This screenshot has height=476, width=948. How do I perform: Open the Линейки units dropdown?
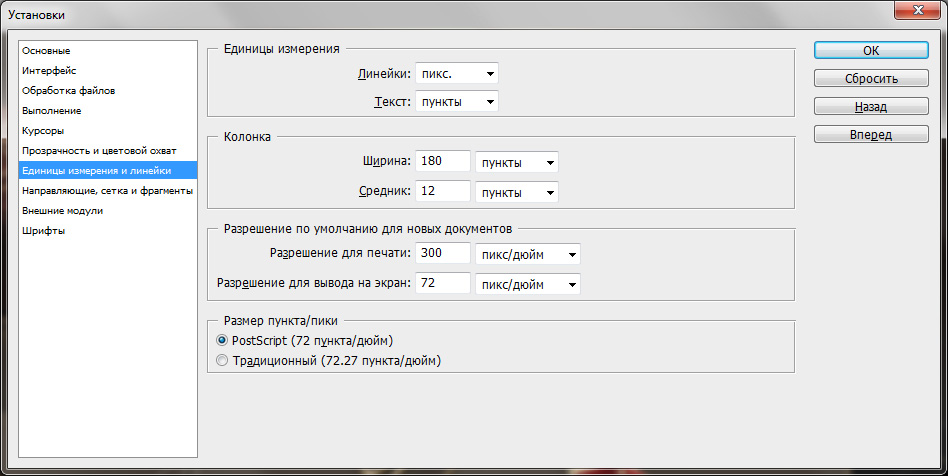click(456, 73)
